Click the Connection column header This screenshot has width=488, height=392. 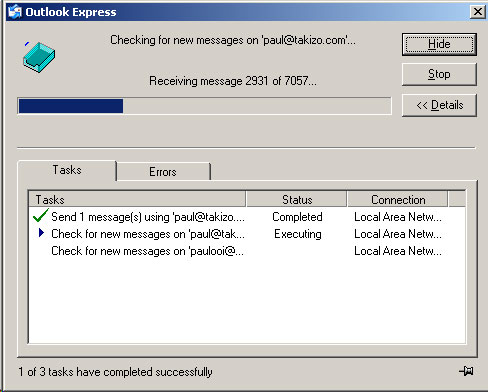(398, 199)
